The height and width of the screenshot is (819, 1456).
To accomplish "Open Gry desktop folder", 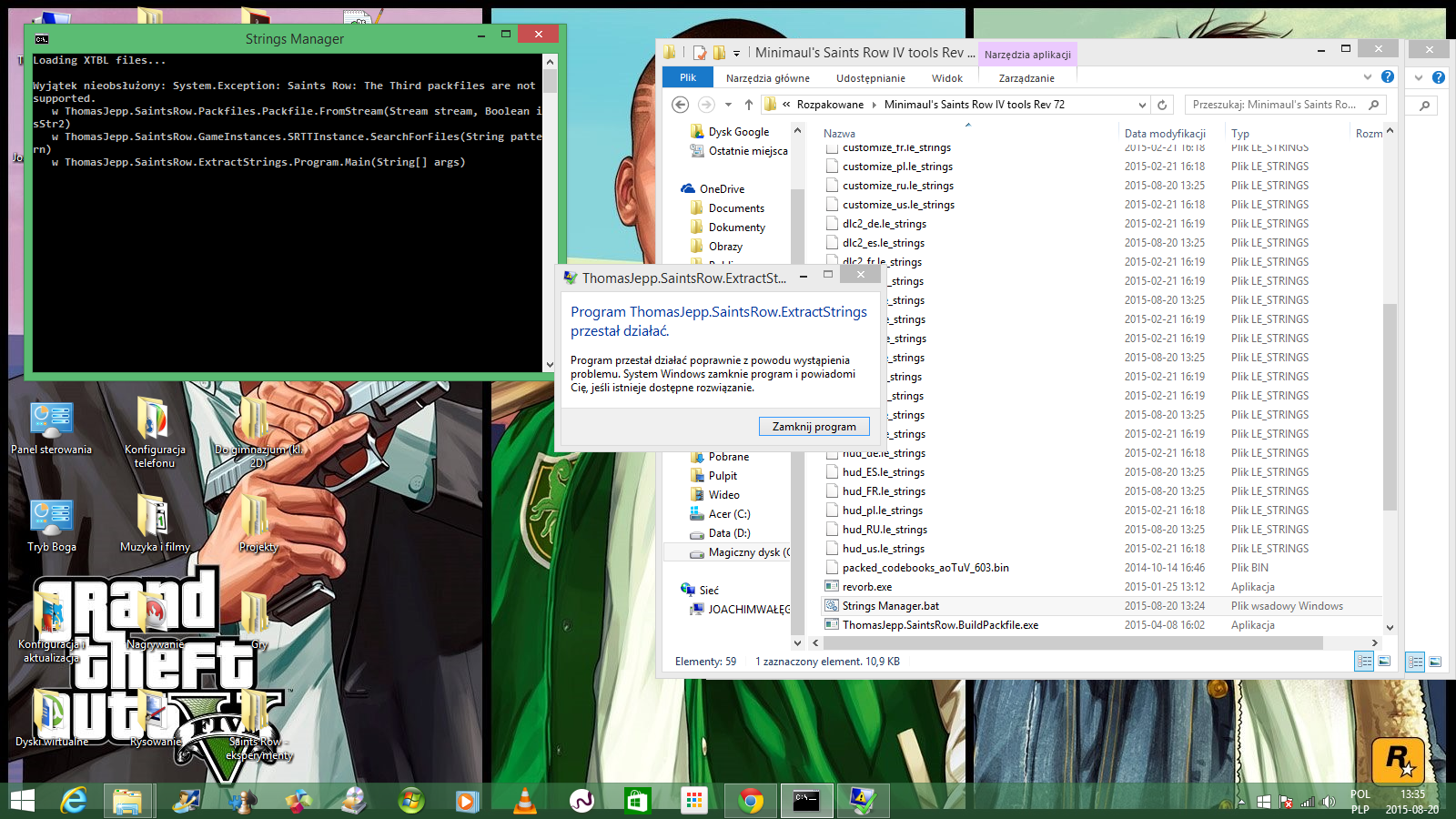I will pos(258,621).
